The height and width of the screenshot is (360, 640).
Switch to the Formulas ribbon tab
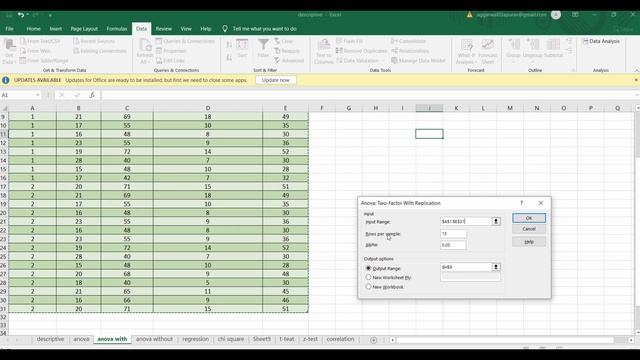[117, 29]
